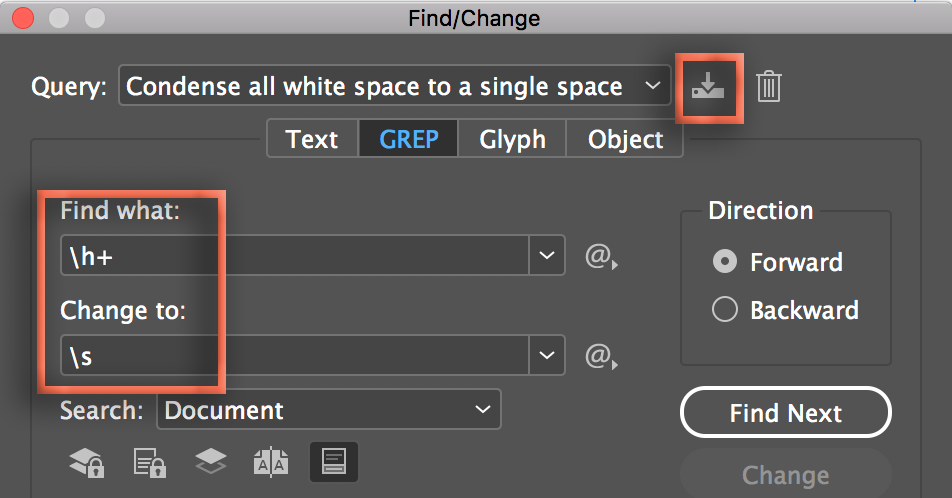Click the Delete Query trash icon

click(768, 87)
